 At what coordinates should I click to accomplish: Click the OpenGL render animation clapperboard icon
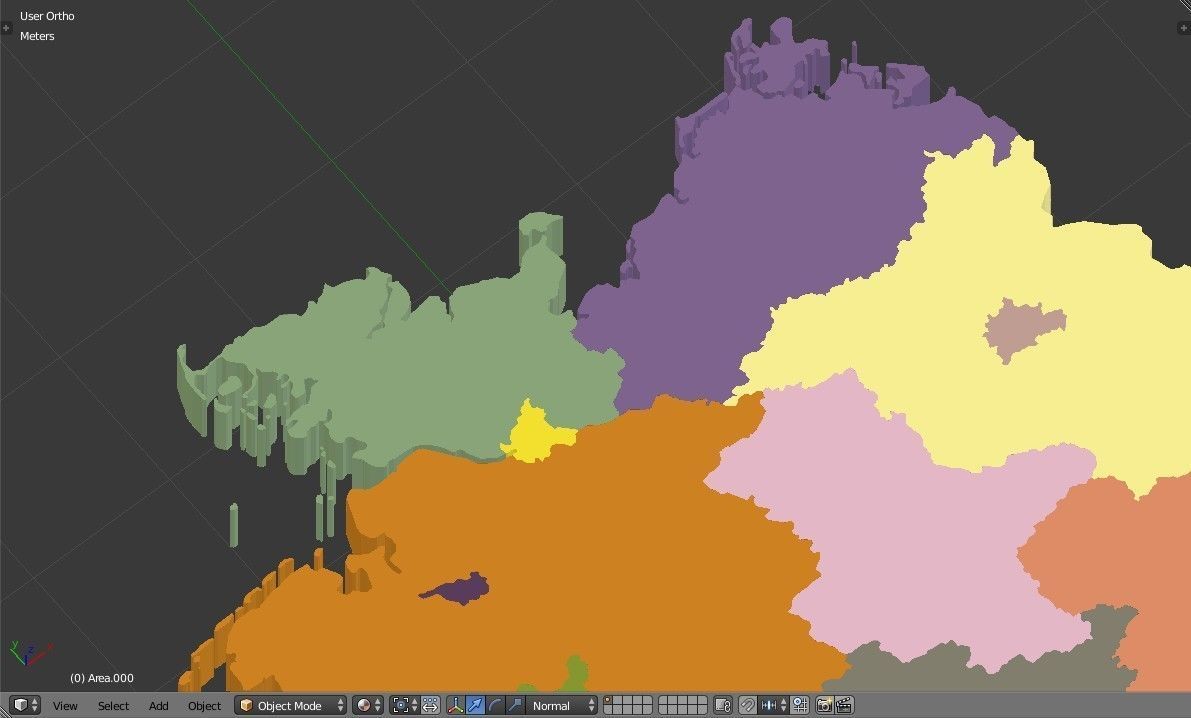[x=841, y=706]
